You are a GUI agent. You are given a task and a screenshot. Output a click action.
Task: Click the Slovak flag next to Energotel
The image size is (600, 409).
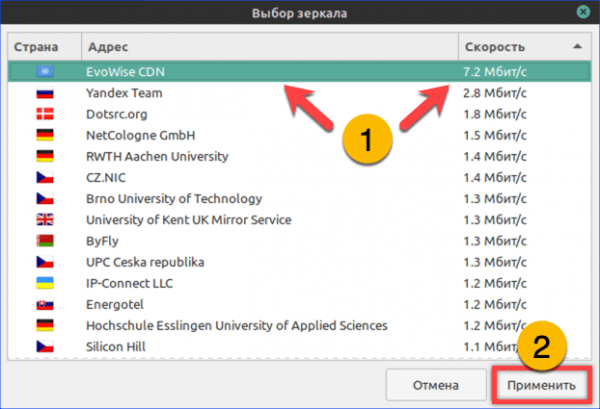click(x=45, y=304)
